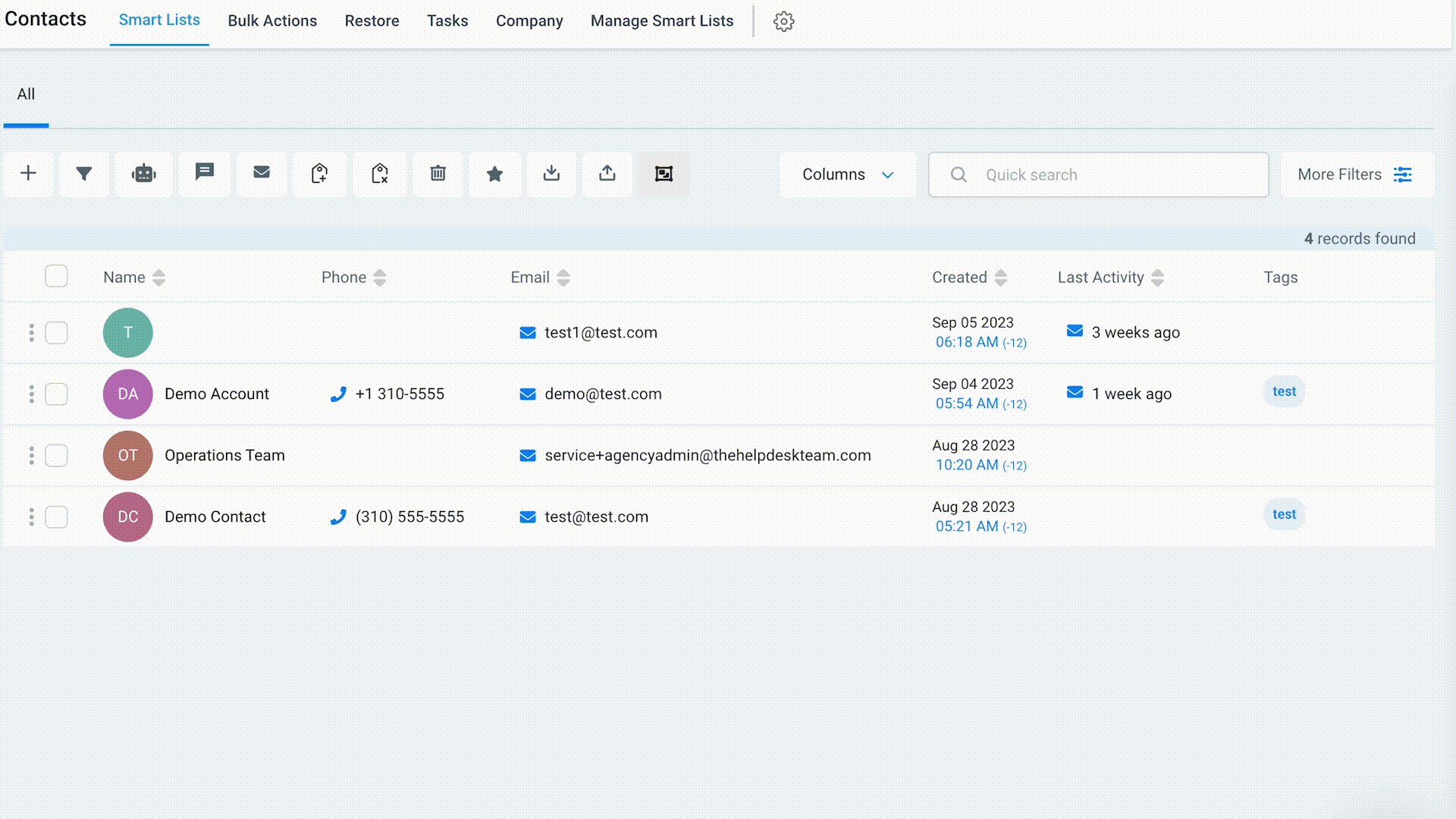Image resolution: width=1456 pixels, height=819 pixels.
Task: Click the demo@test.com email link
Action: (x=603, y=394)
